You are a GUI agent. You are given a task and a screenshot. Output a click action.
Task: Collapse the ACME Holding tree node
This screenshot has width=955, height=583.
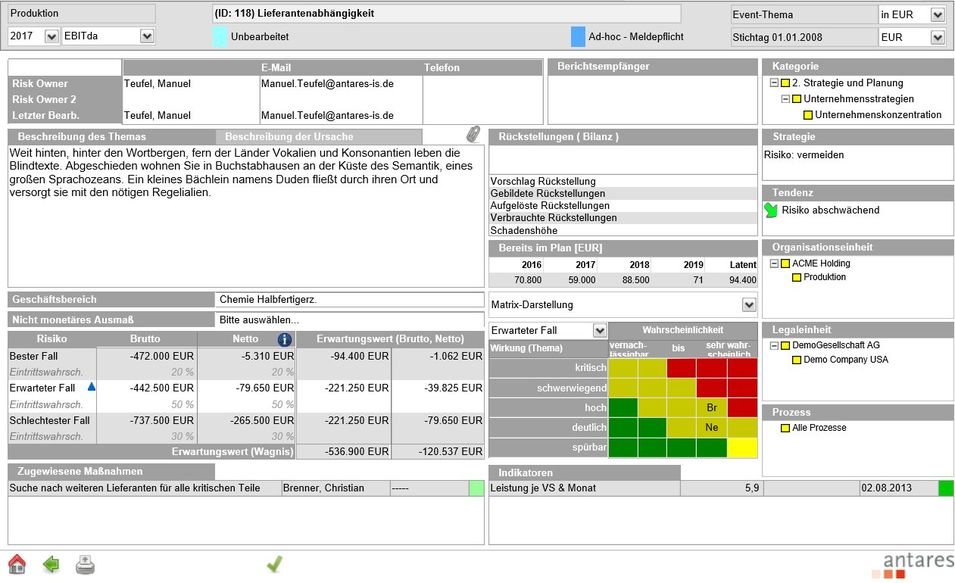click(x=773, y=263)
